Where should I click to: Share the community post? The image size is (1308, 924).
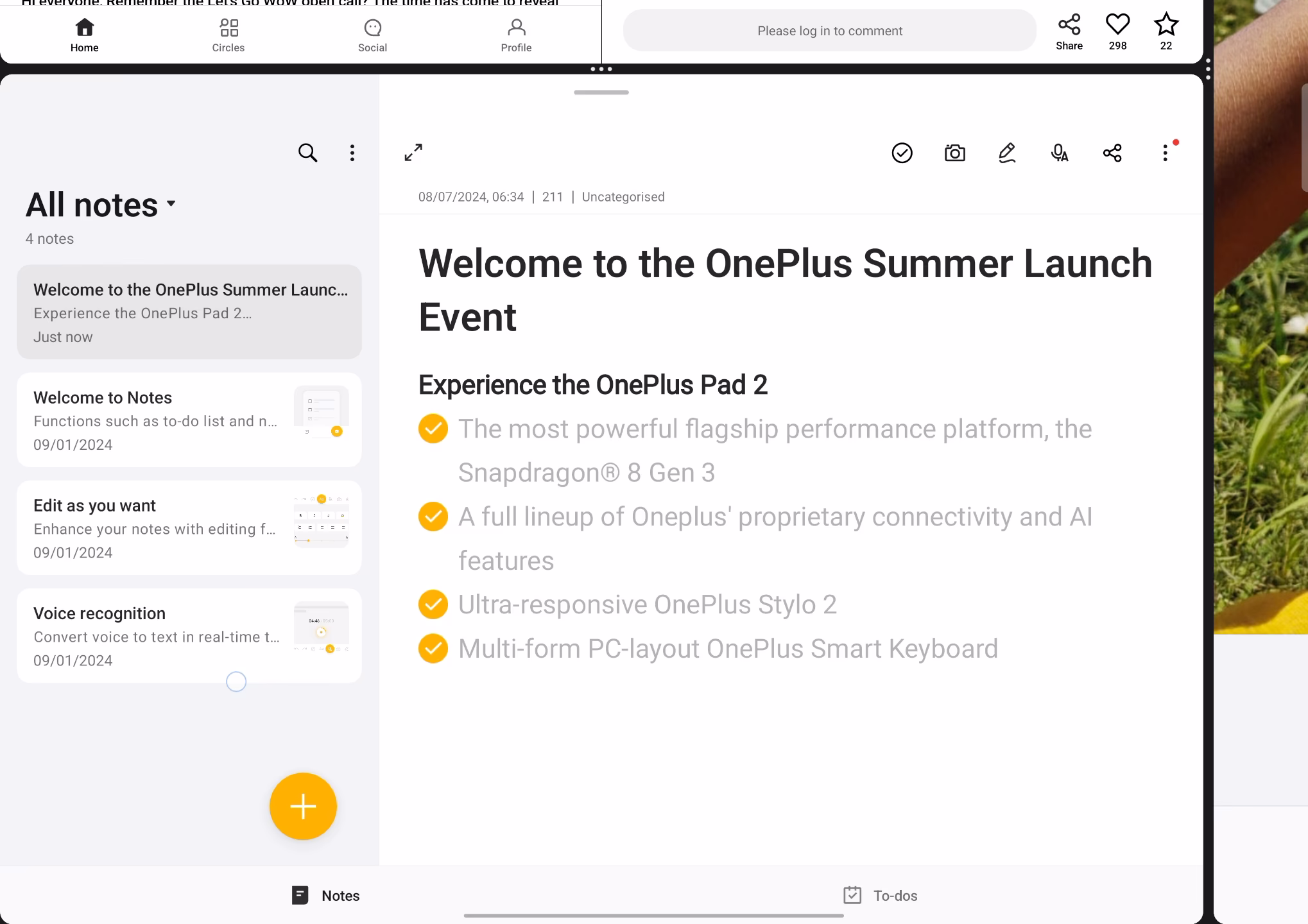[x=1069, y=32]
